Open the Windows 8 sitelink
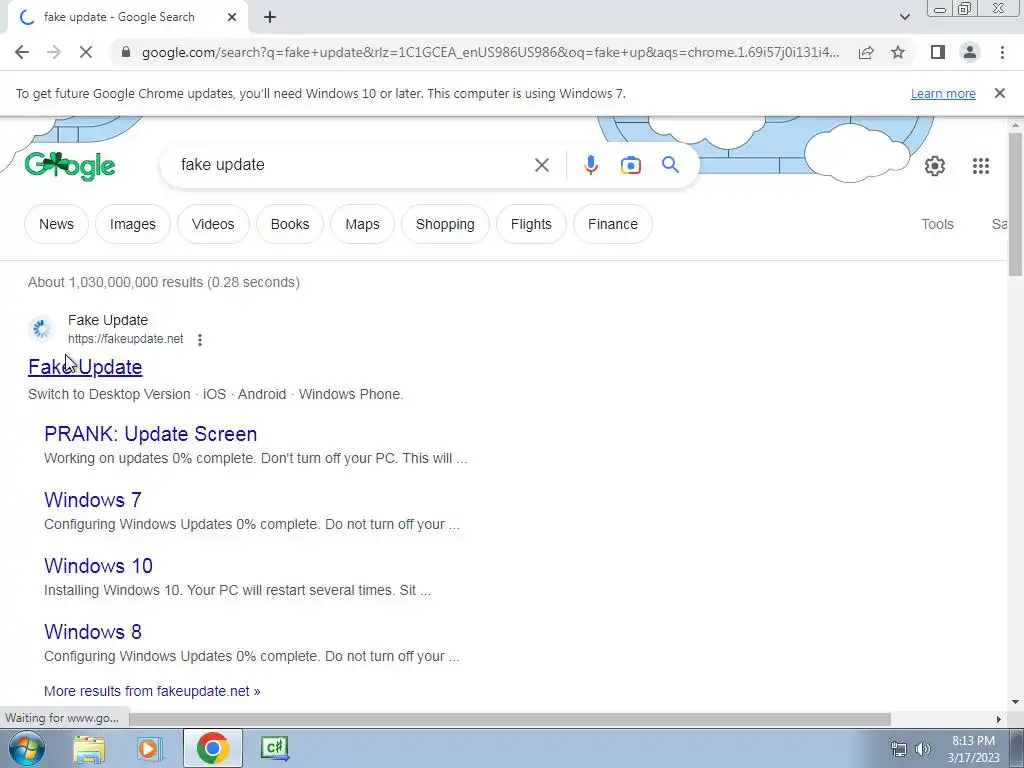 tap(93, 632)
